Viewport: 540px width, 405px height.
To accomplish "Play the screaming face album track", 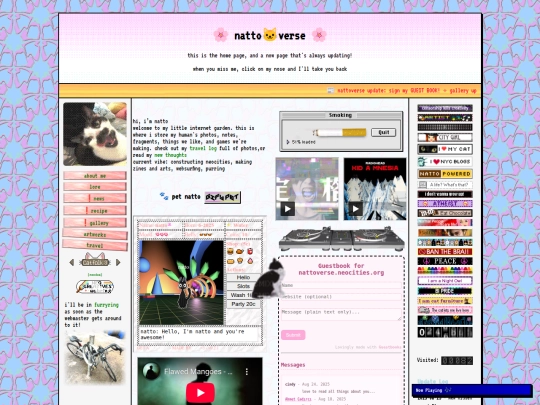I will coord(288,209).
